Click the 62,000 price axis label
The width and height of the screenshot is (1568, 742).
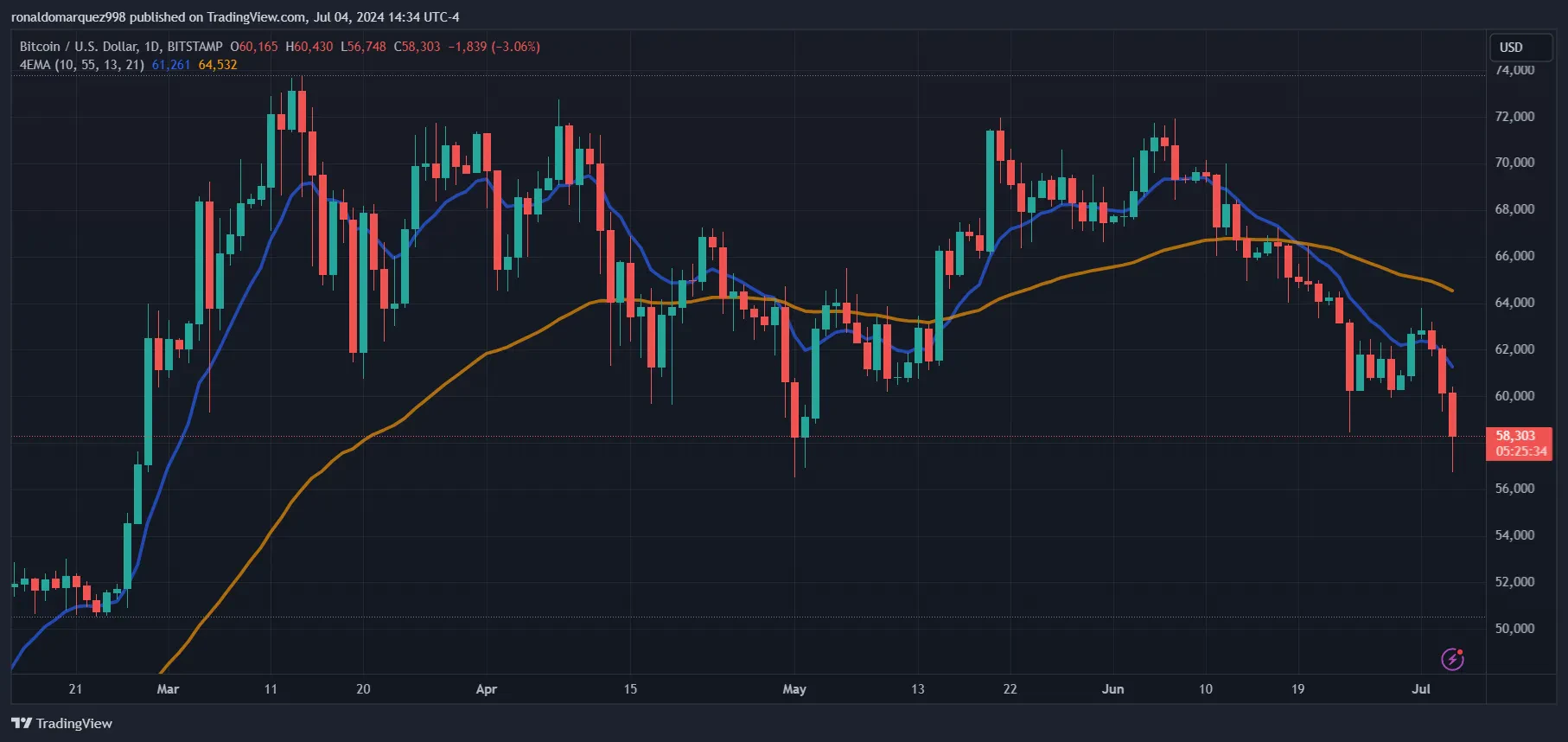1514,349
